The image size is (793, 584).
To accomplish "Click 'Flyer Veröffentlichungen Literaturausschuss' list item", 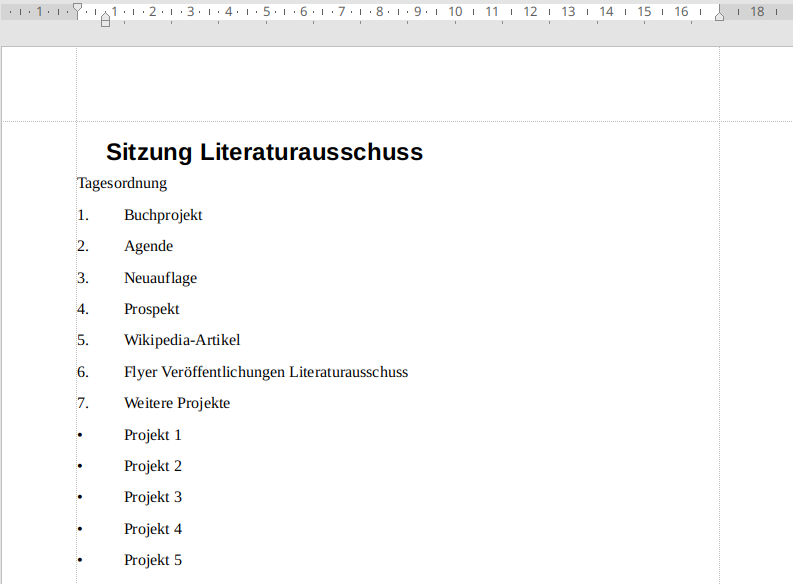I will tap(266, 373).
